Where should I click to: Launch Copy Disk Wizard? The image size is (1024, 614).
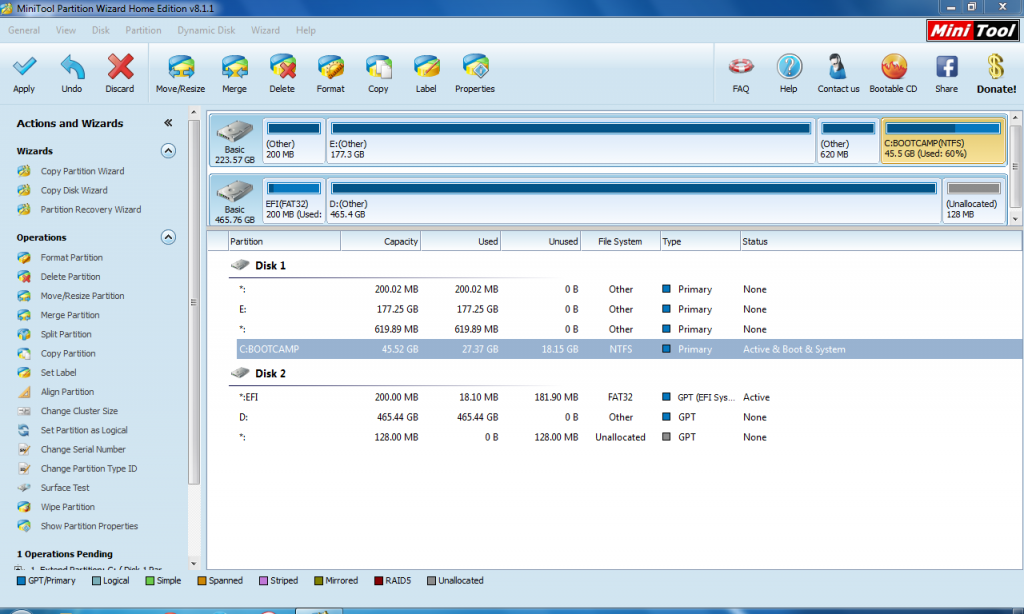[74, 190]
